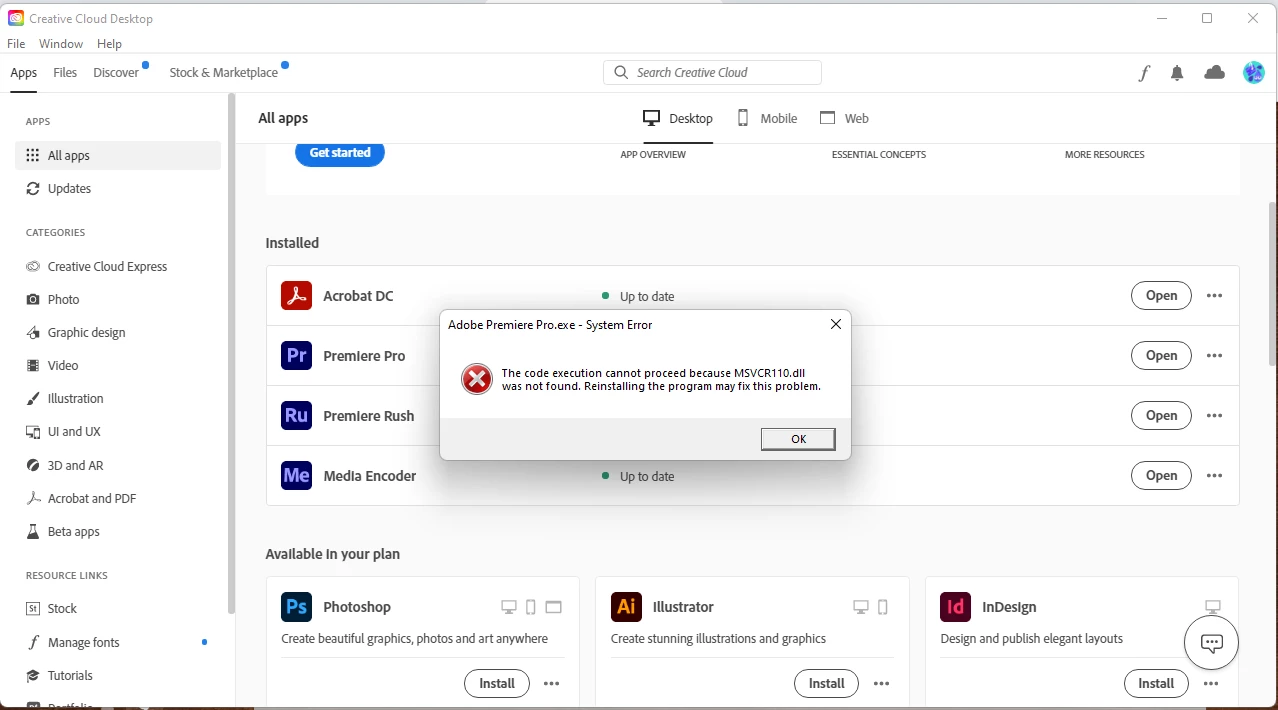Open Acrobat DC with Open button
The image size is (1278, 710).
pos(1161,296)
